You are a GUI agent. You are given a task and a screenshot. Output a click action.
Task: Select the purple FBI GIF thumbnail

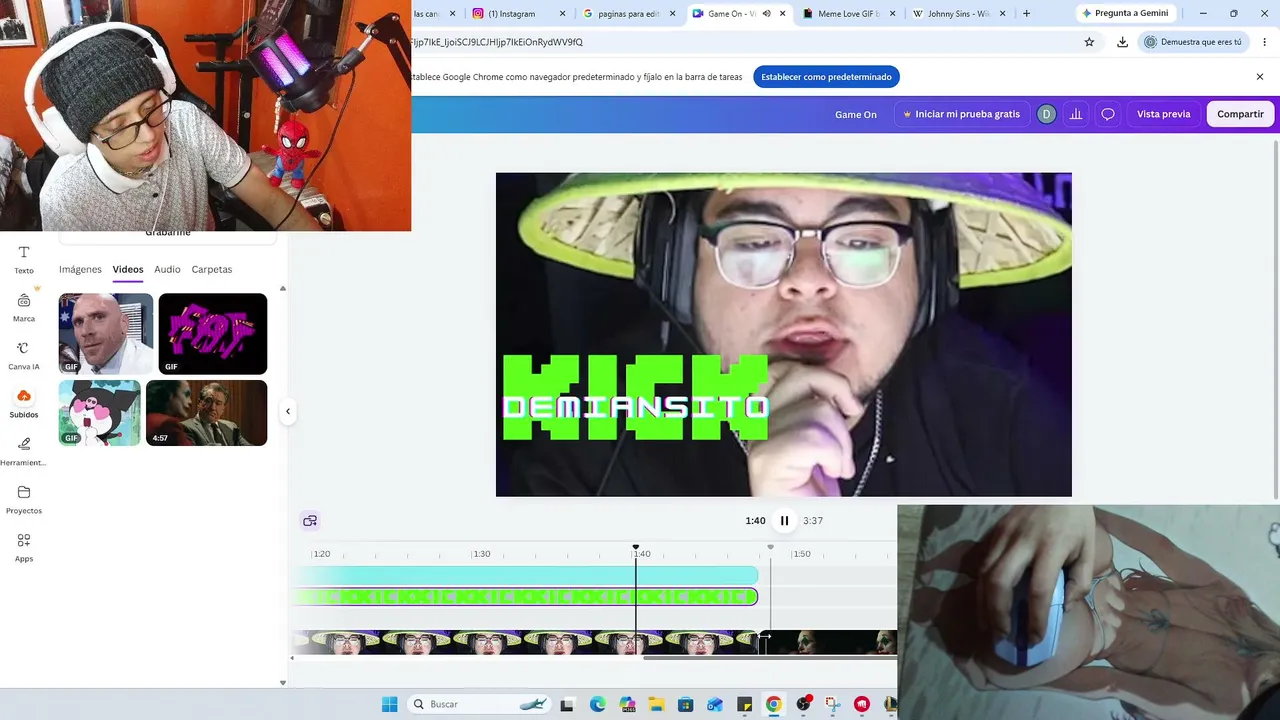pos(213,334)
